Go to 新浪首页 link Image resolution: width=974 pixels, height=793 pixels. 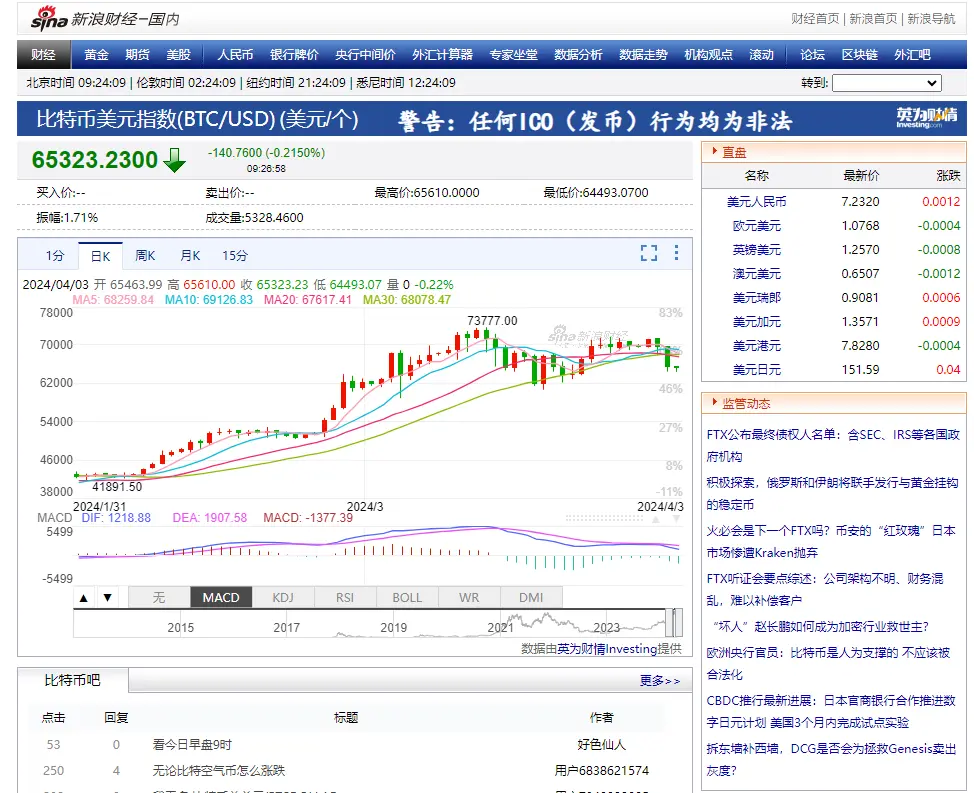point(873,19)
